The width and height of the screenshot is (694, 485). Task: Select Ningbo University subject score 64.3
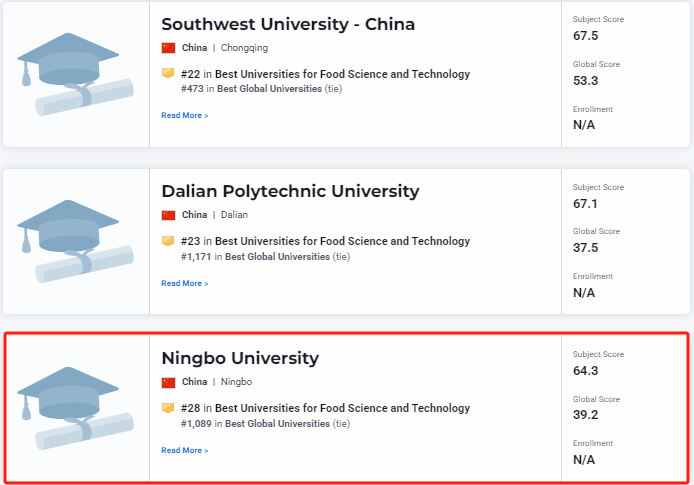click(x=585, y=371)
